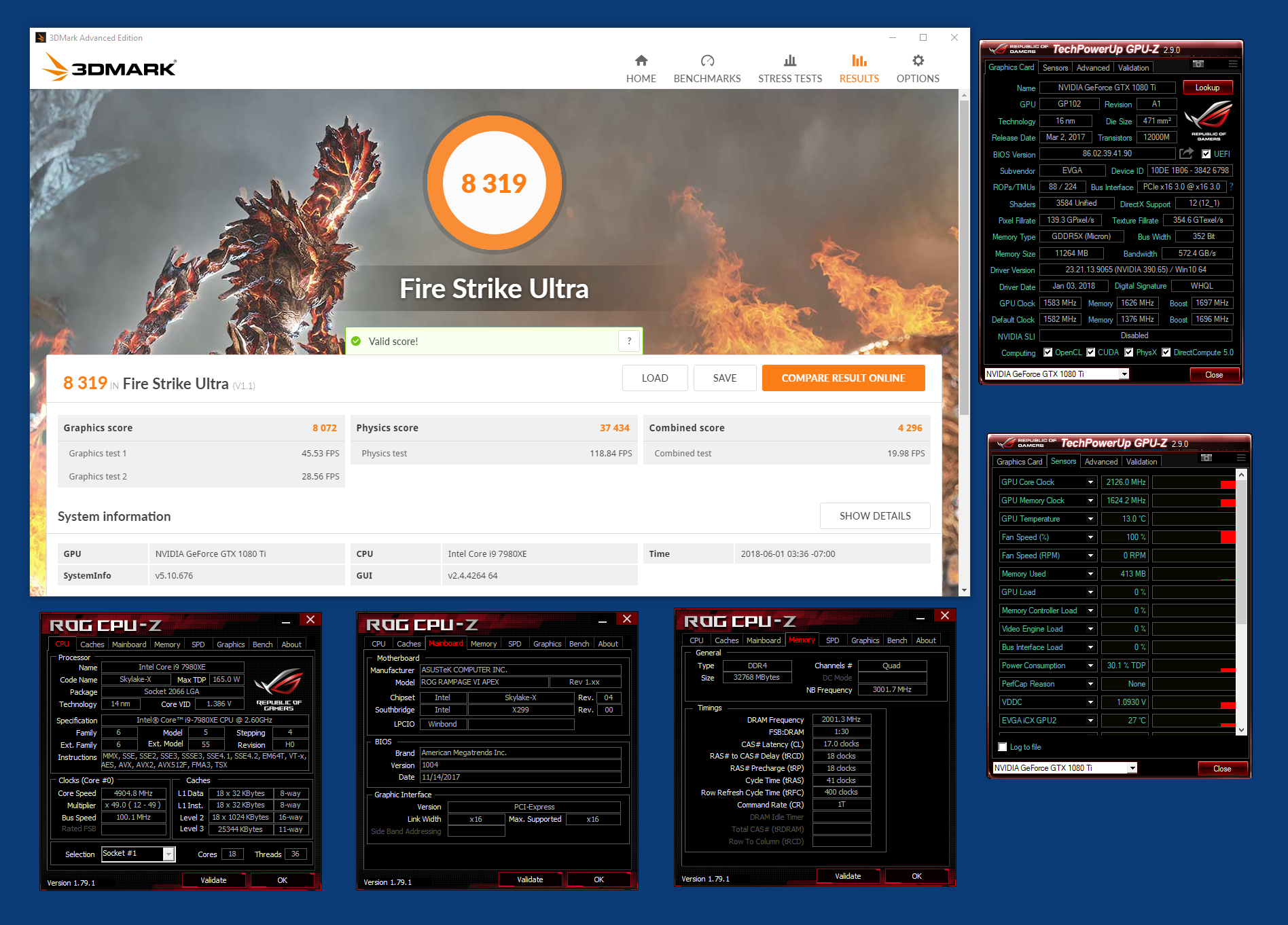Enable Log to file in GPU-Z Sensors

click(1002, 747)
